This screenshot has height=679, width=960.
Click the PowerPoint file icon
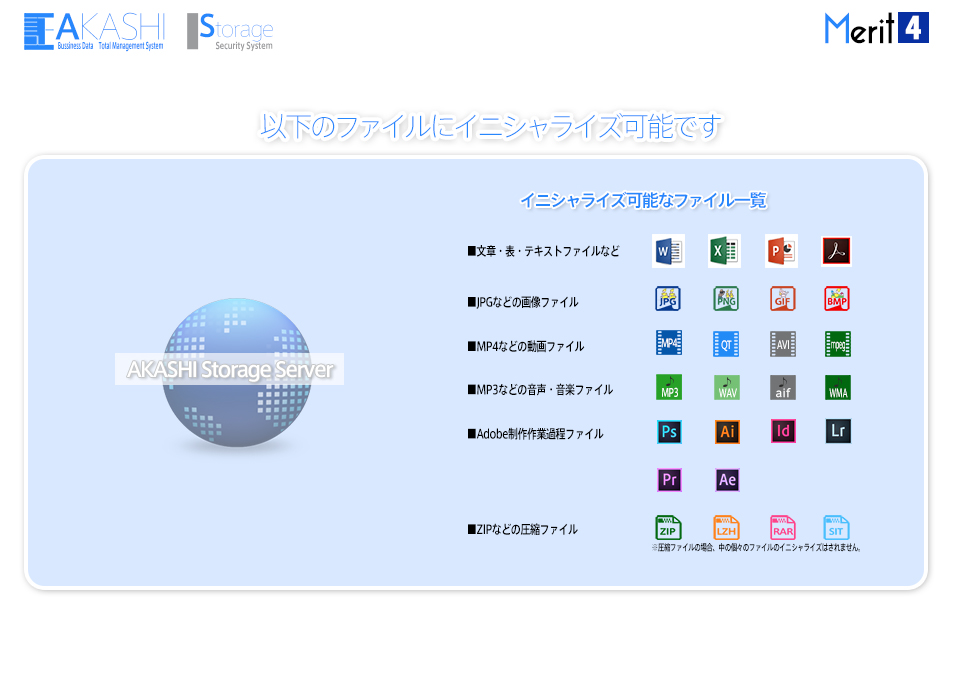[x=781, y=251]
